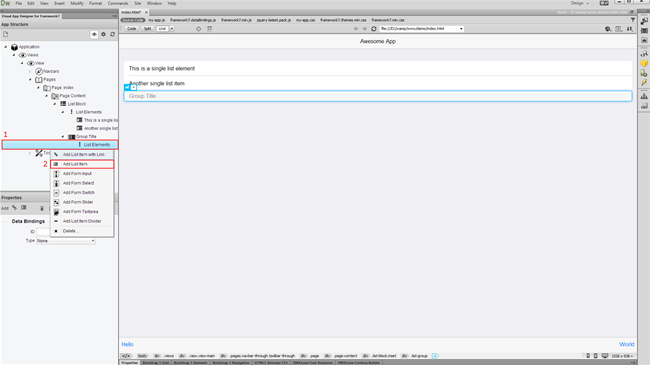Collapse the List Block node
The image size is (650, 365).
(x=55, y=104)
